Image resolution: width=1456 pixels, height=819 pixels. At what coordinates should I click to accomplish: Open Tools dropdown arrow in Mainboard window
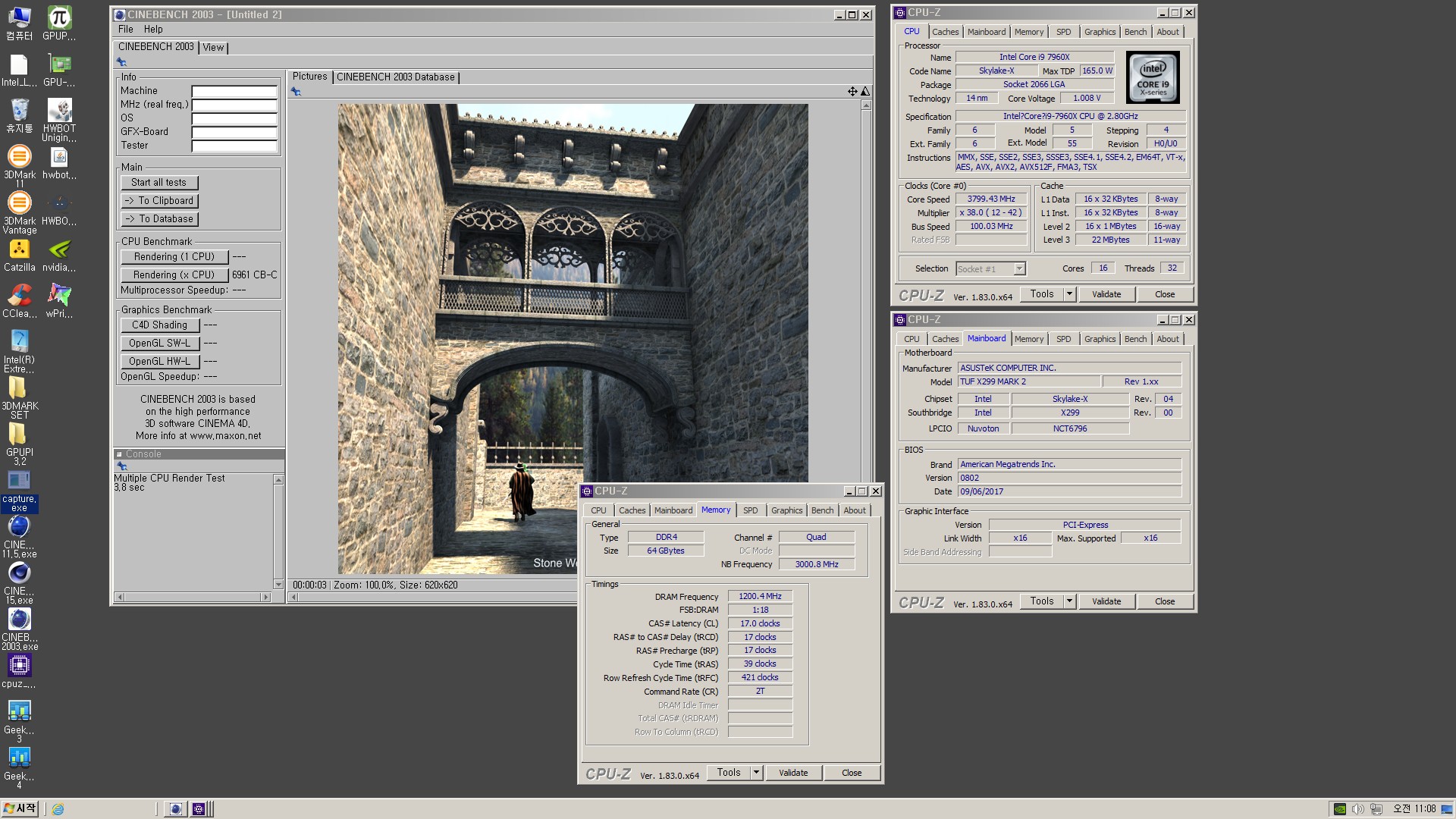pyautogui.click(x=1069, y=601)
